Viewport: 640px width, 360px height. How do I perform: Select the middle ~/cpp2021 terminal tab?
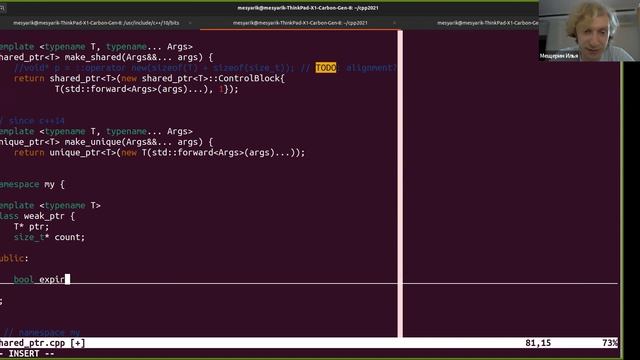pos(300,23)
